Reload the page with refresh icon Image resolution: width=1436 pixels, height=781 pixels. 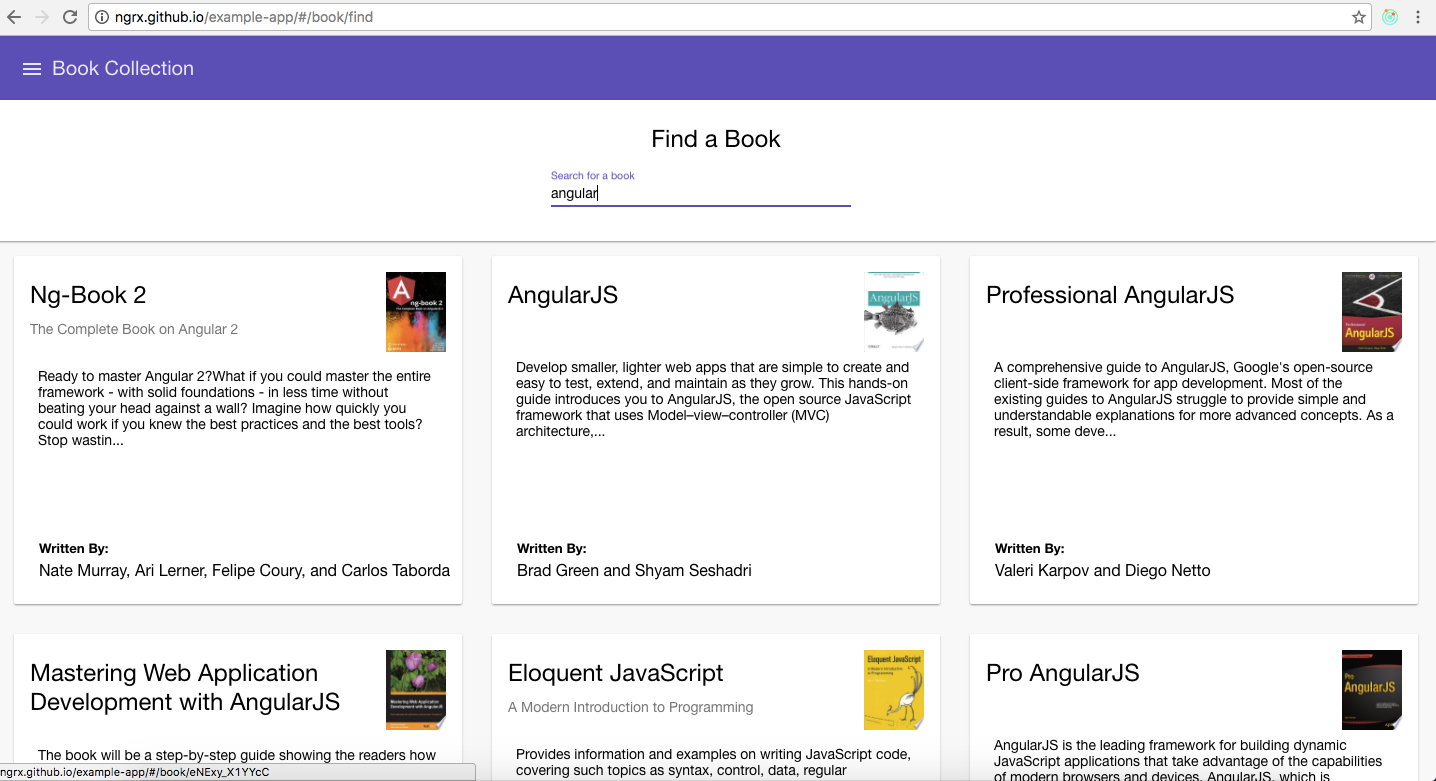70,17
